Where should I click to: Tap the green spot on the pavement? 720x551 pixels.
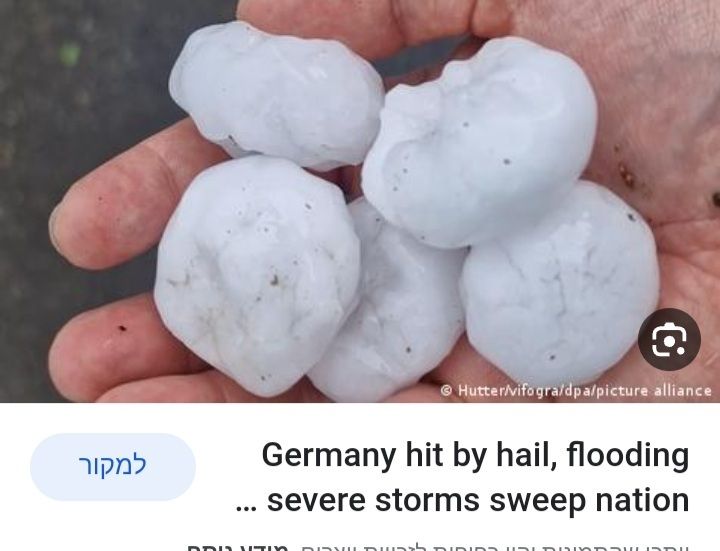tap(70, 53)
